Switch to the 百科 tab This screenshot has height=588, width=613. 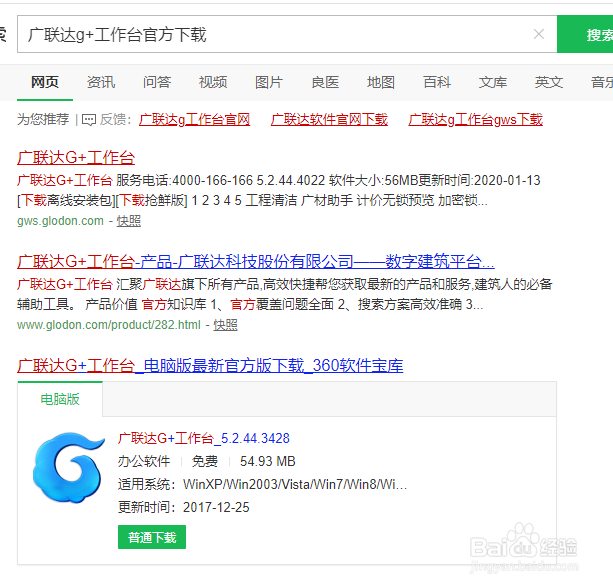click(x=437, y=82)
